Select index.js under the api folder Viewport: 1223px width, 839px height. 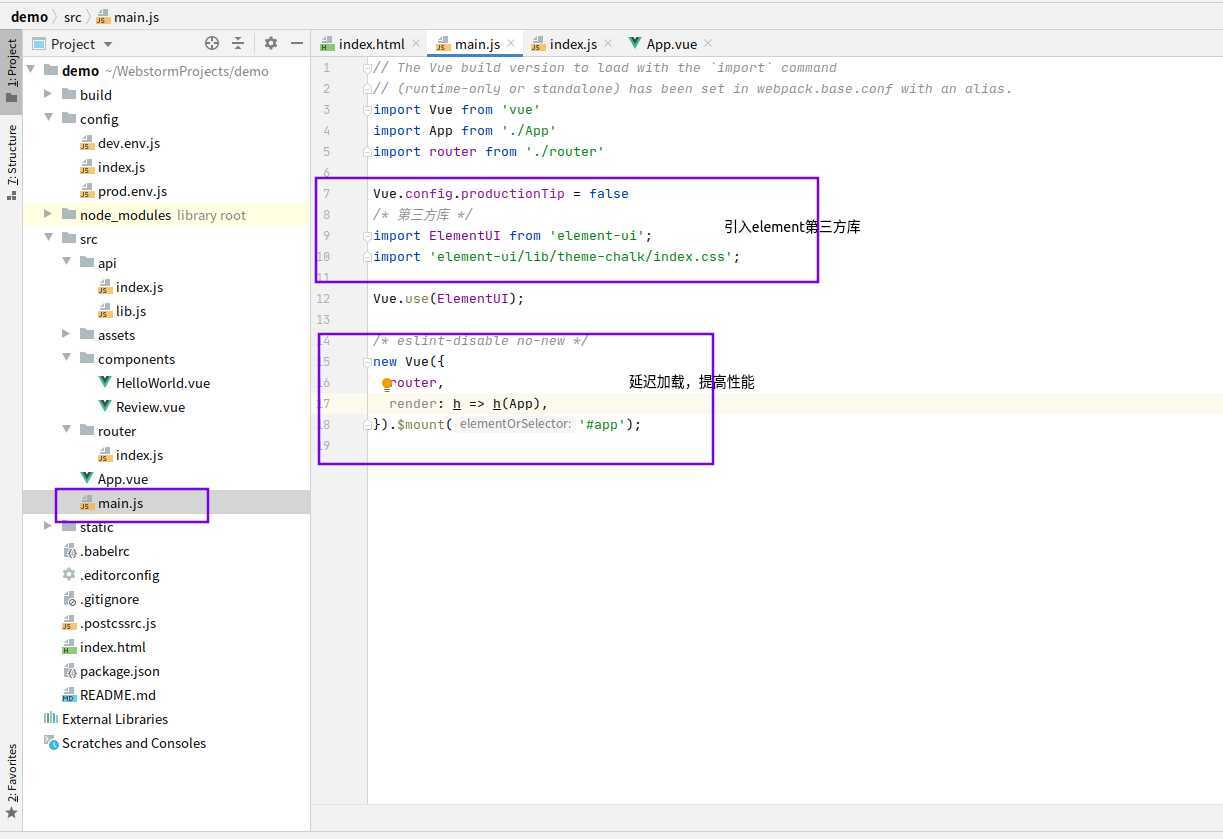tap(139, 287)
